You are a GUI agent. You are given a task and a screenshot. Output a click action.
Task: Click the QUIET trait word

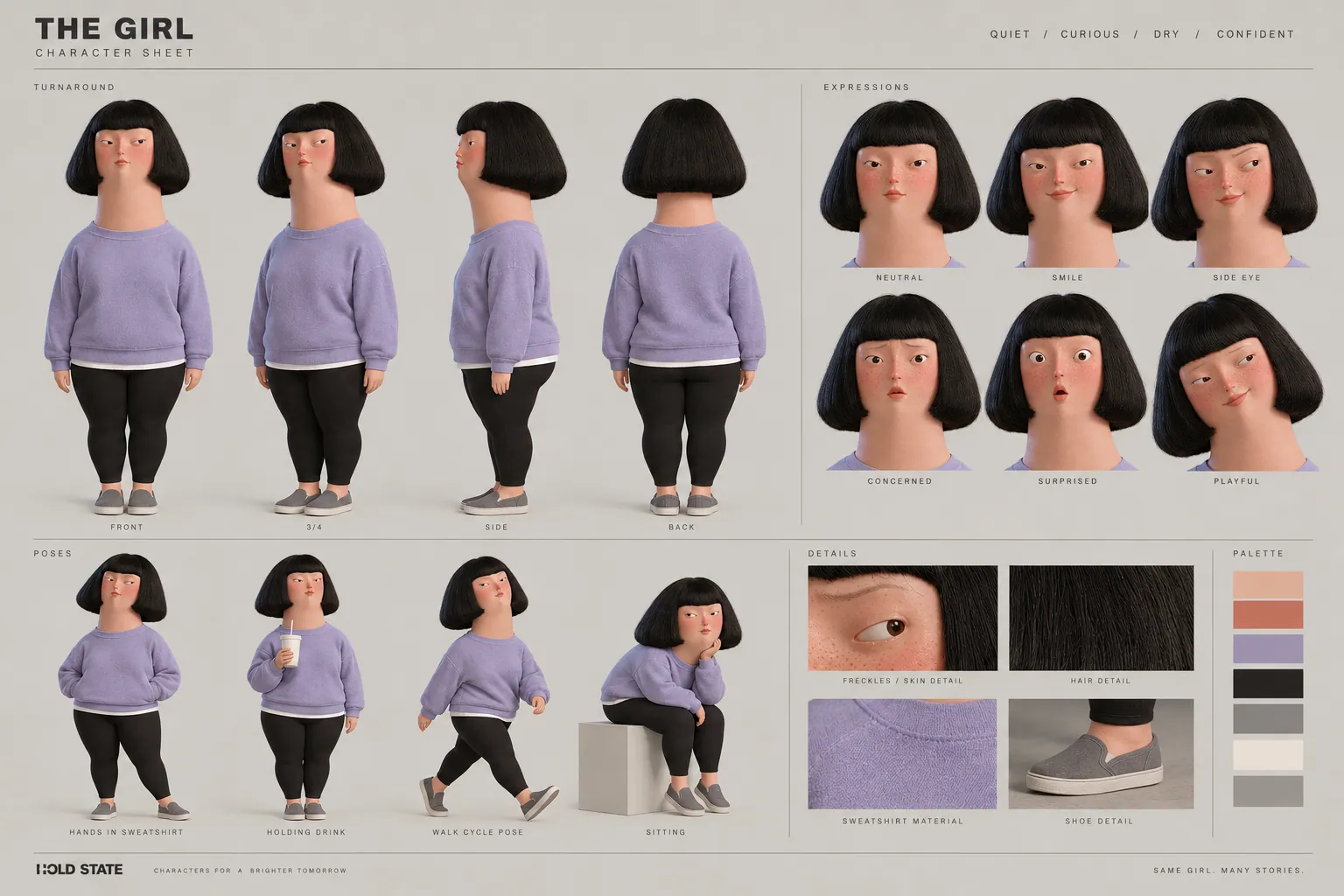tap(1010, 34)
